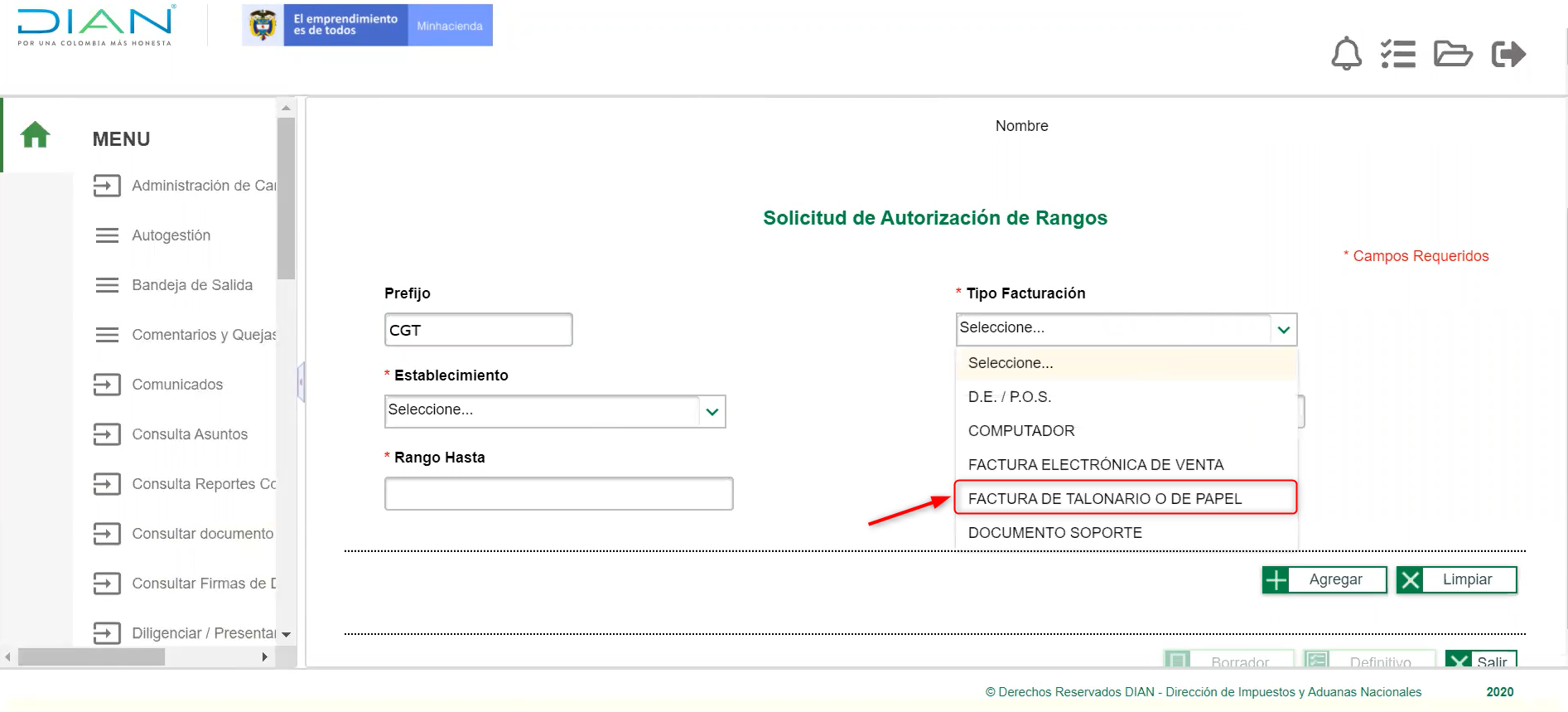Open the task checklist icon
The width and height of the screenshot is (1568, 712).
(x=1398, y=54)
